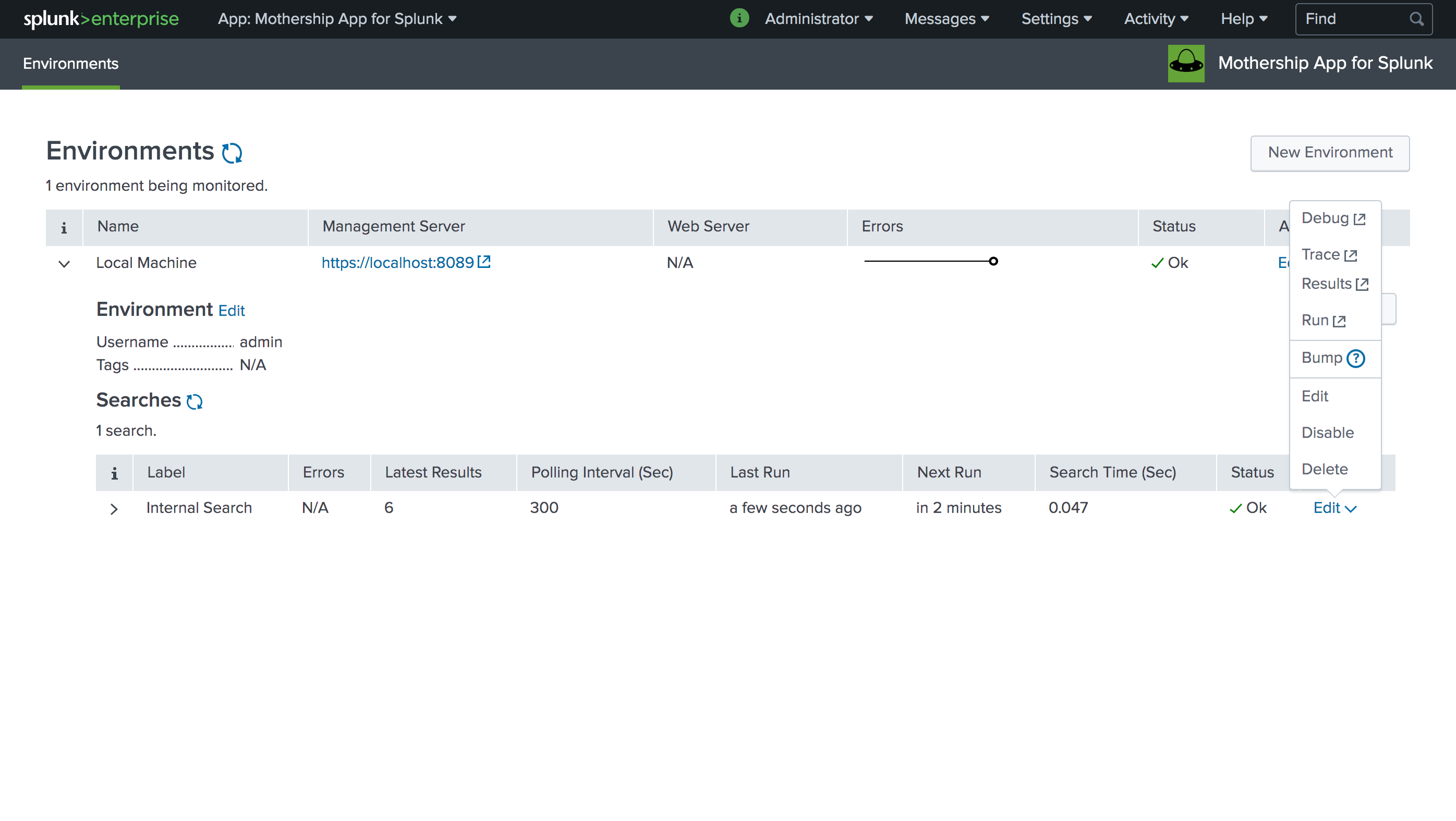Click the green info status icon
This screenshot has width=1456, height=821.
pyautogui.click(x=739, y=19)
